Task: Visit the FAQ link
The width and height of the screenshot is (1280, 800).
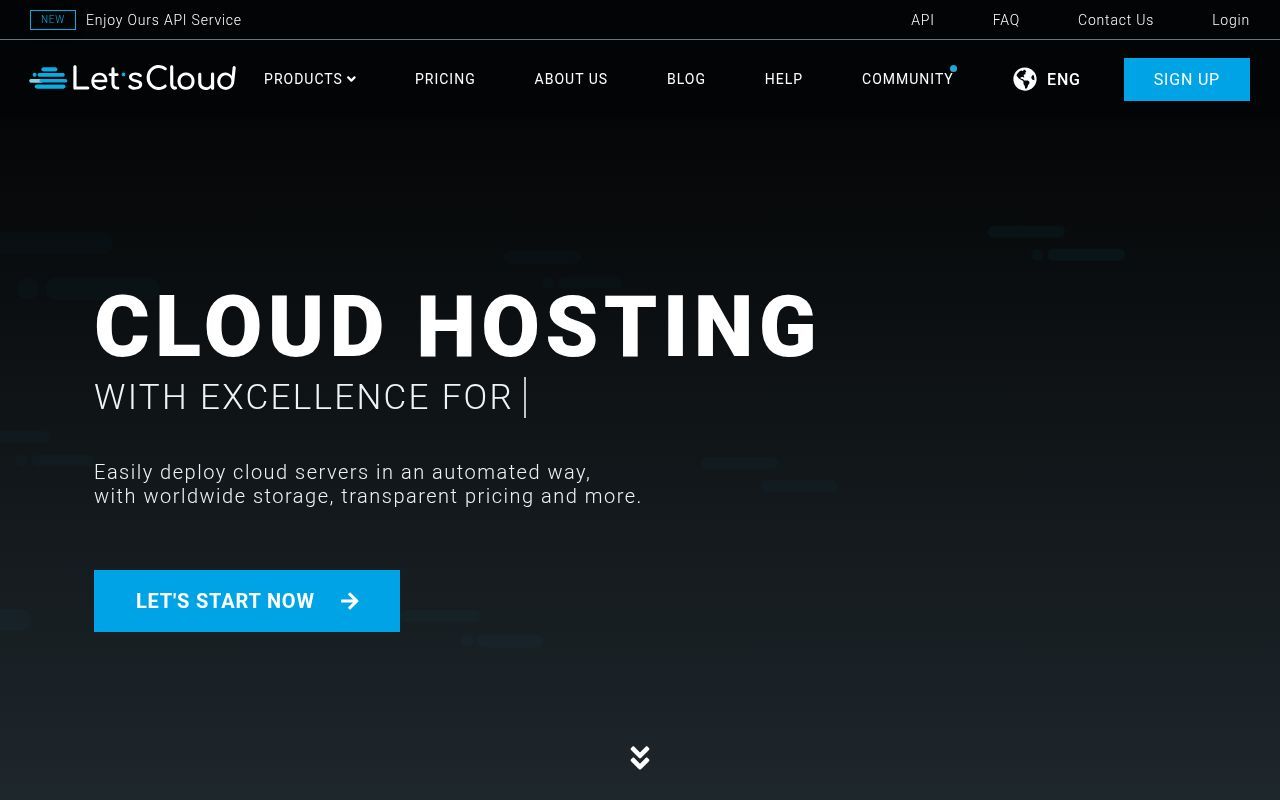Action: coord(1006,20)
